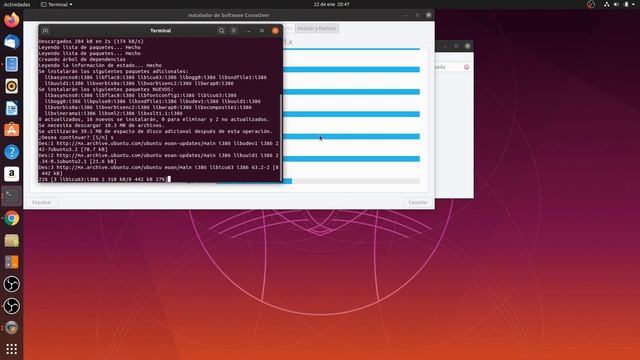
Task: Click the blue progress bar under the mouse pointer
Action: pyautogui.click(x=351, y=136)
